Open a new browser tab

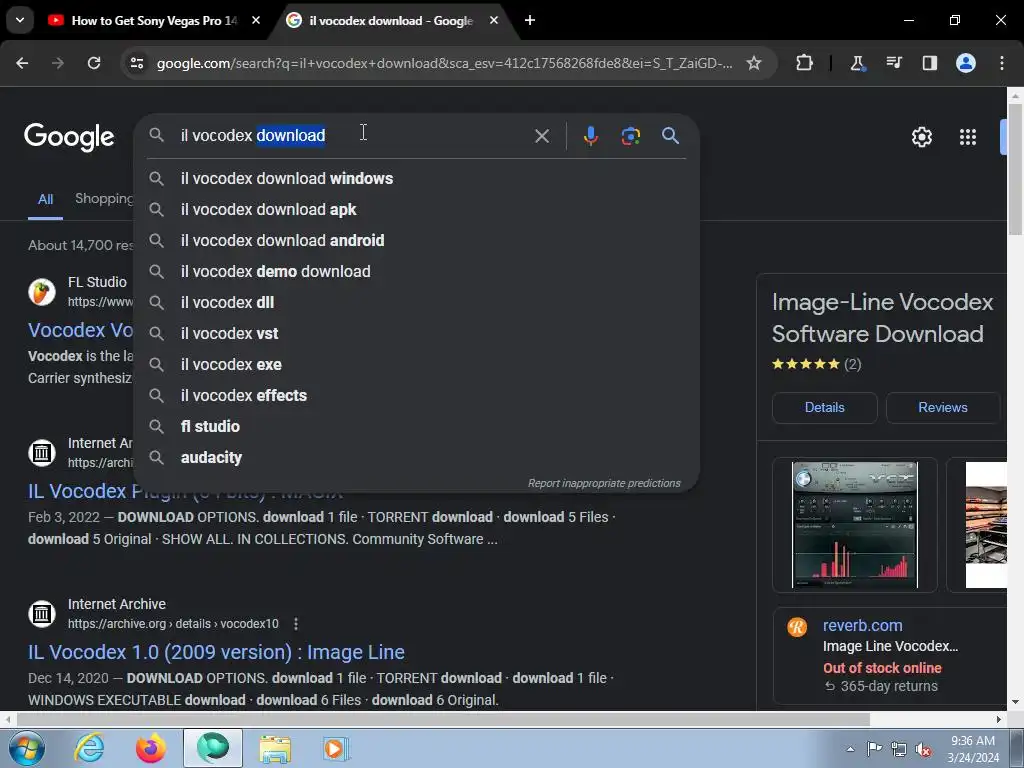(530, 20)
